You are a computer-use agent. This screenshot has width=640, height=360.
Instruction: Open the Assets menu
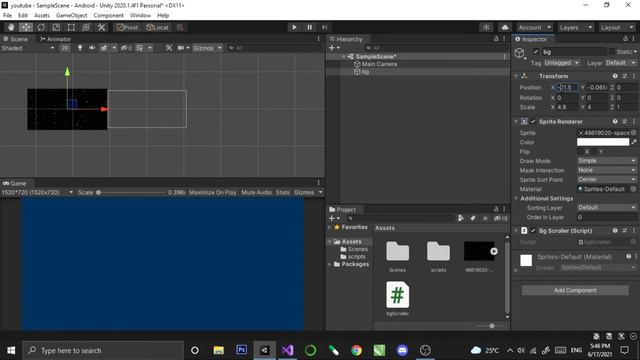pos(42,16)
